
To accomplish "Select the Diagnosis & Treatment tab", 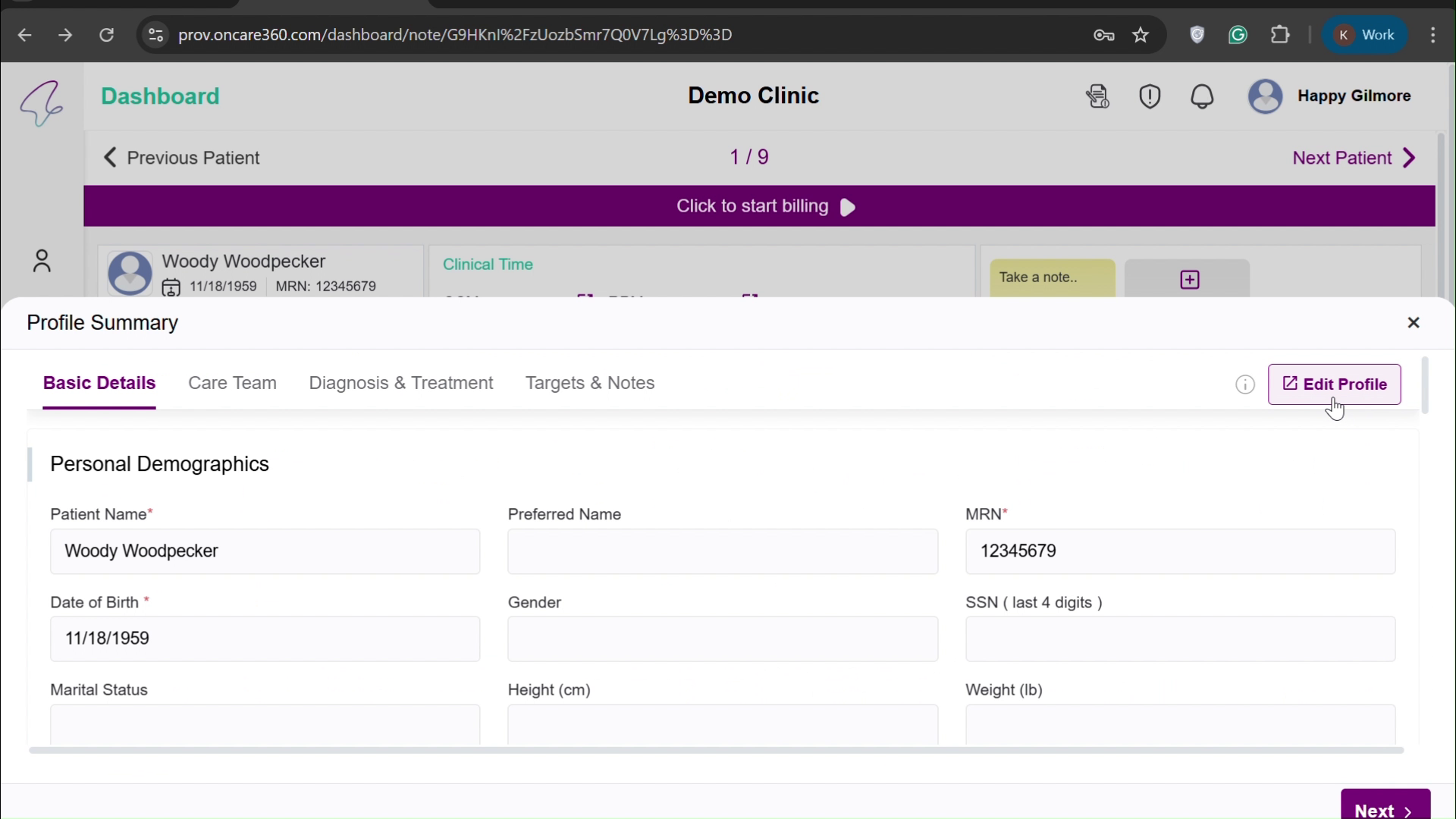I will (x=400, y=384).
